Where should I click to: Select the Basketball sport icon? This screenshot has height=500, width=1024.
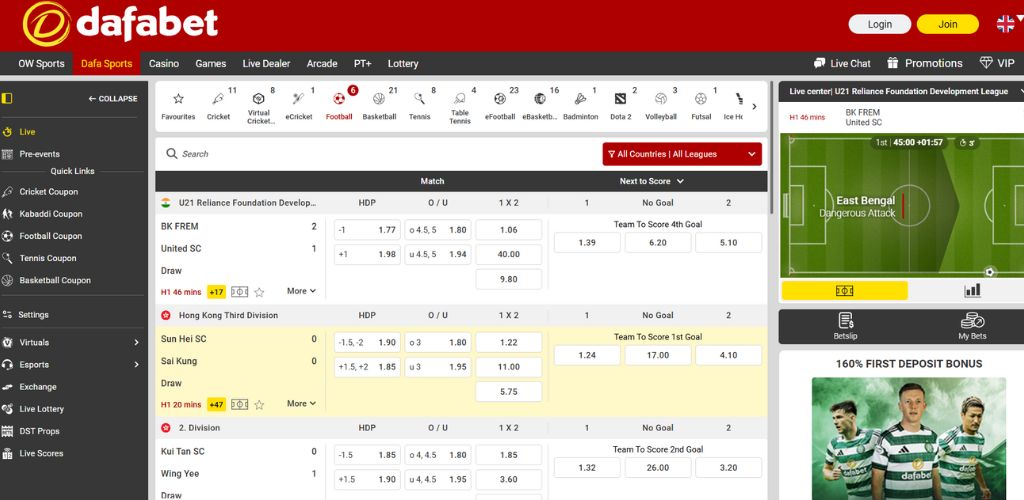tap(379, 104)
